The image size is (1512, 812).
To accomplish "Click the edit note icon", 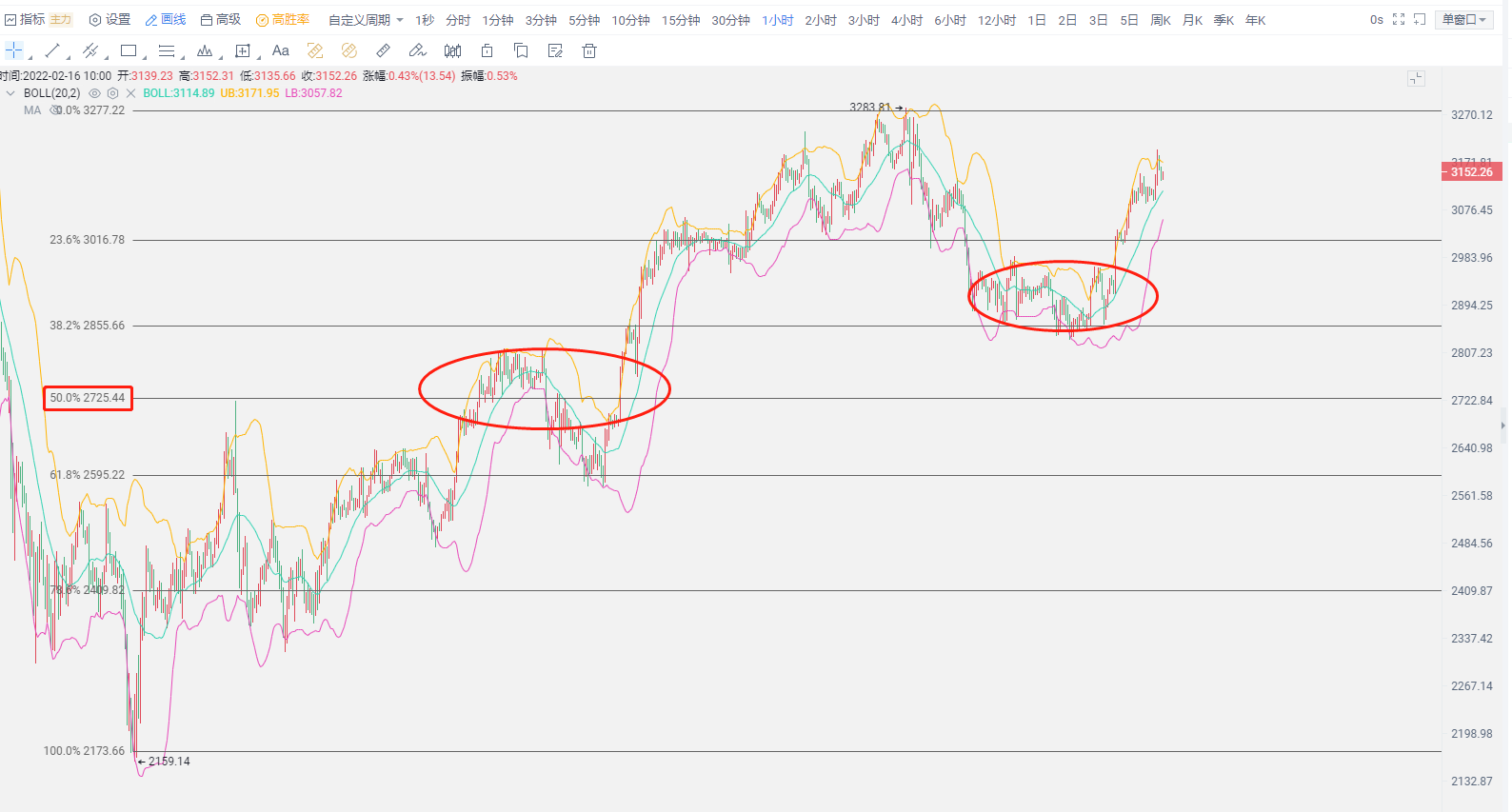I will (555, 50).
